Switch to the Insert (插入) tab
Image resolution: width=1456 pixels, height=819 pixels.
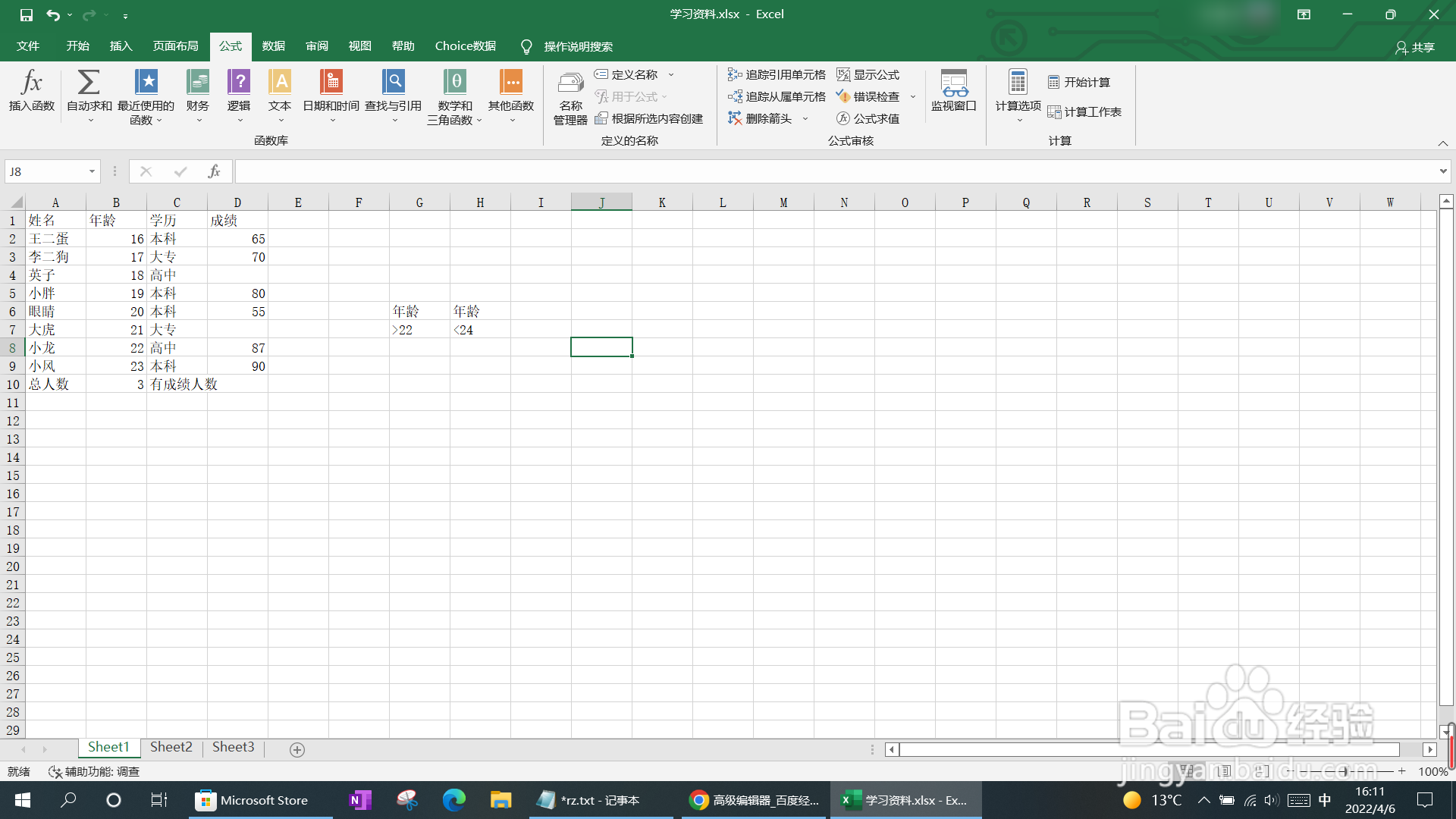pos(121,46)
